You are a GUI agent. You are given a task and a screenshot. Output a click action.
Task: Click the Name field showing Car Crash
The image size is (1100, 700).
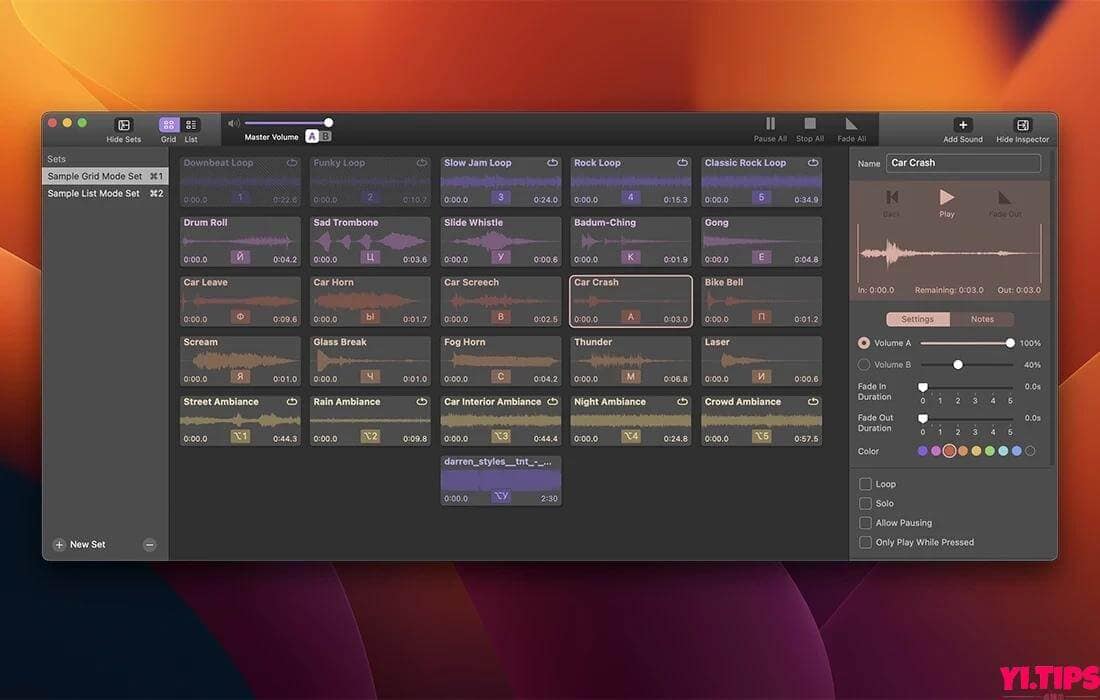pyautogui.click(x=962, y=163)
